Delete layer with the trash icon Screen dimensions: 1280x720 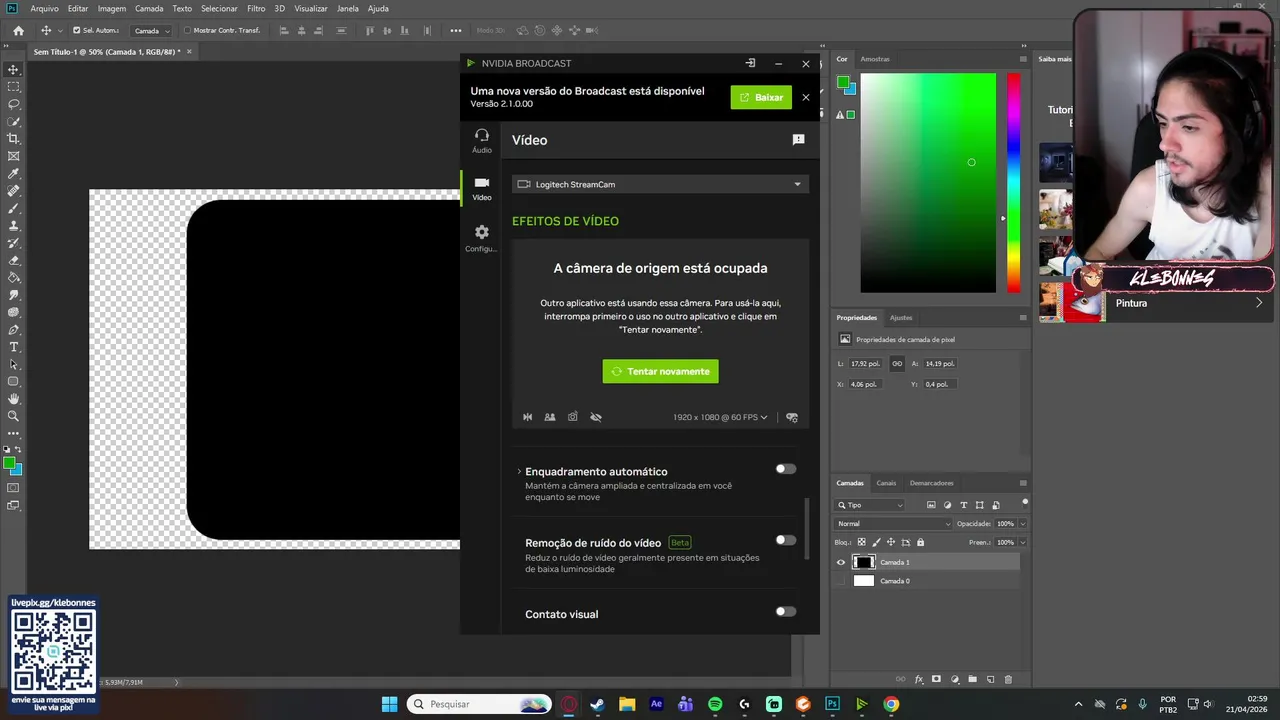1008,679
